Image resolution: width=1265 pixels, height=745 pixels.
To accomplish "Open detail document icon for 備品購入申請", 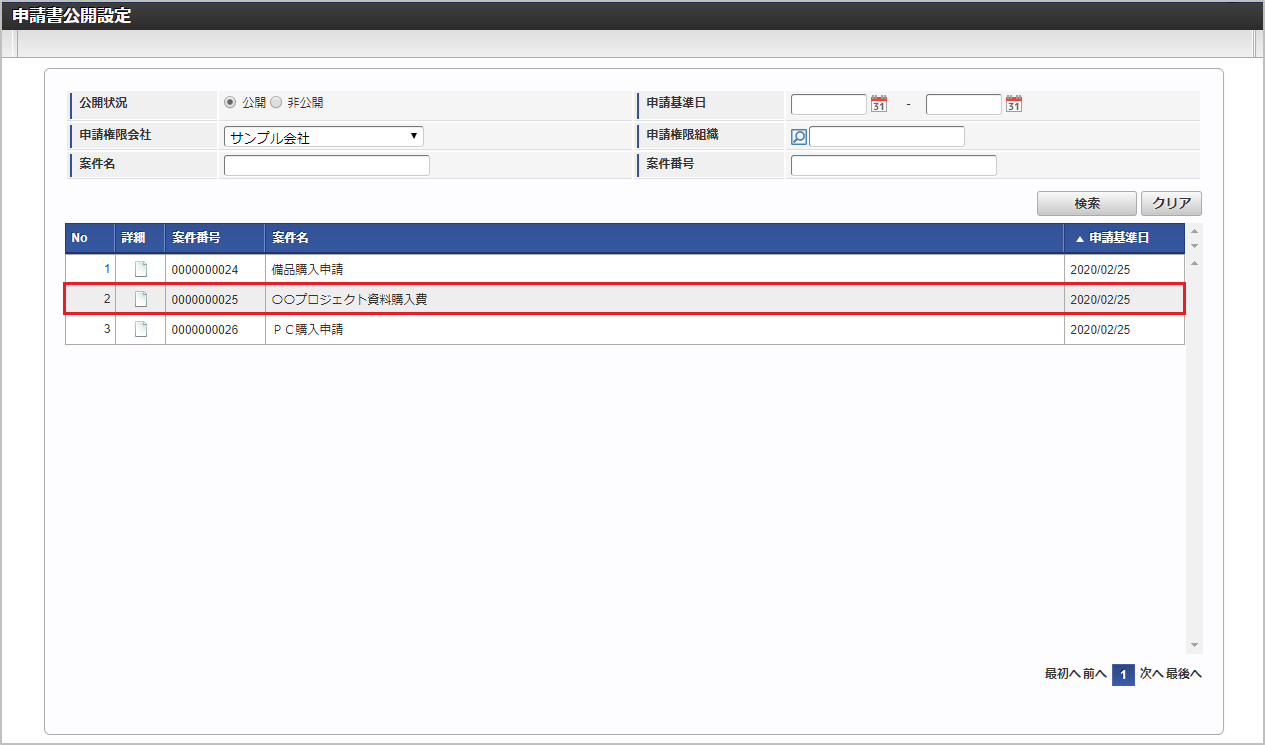I will click(x=141, y=269).
